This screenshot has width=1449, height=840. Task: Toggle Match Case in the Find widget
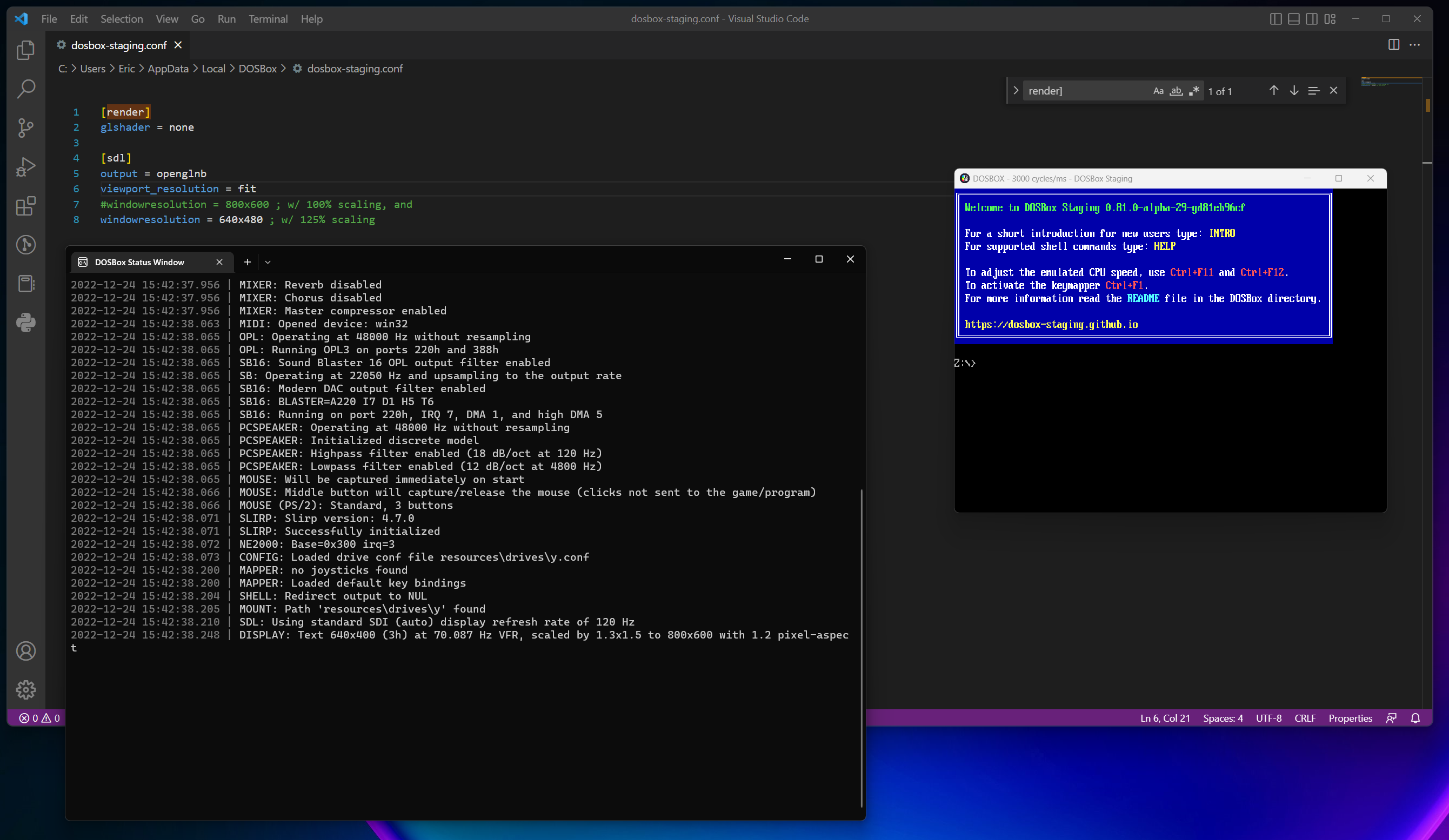click(1158, 91)
